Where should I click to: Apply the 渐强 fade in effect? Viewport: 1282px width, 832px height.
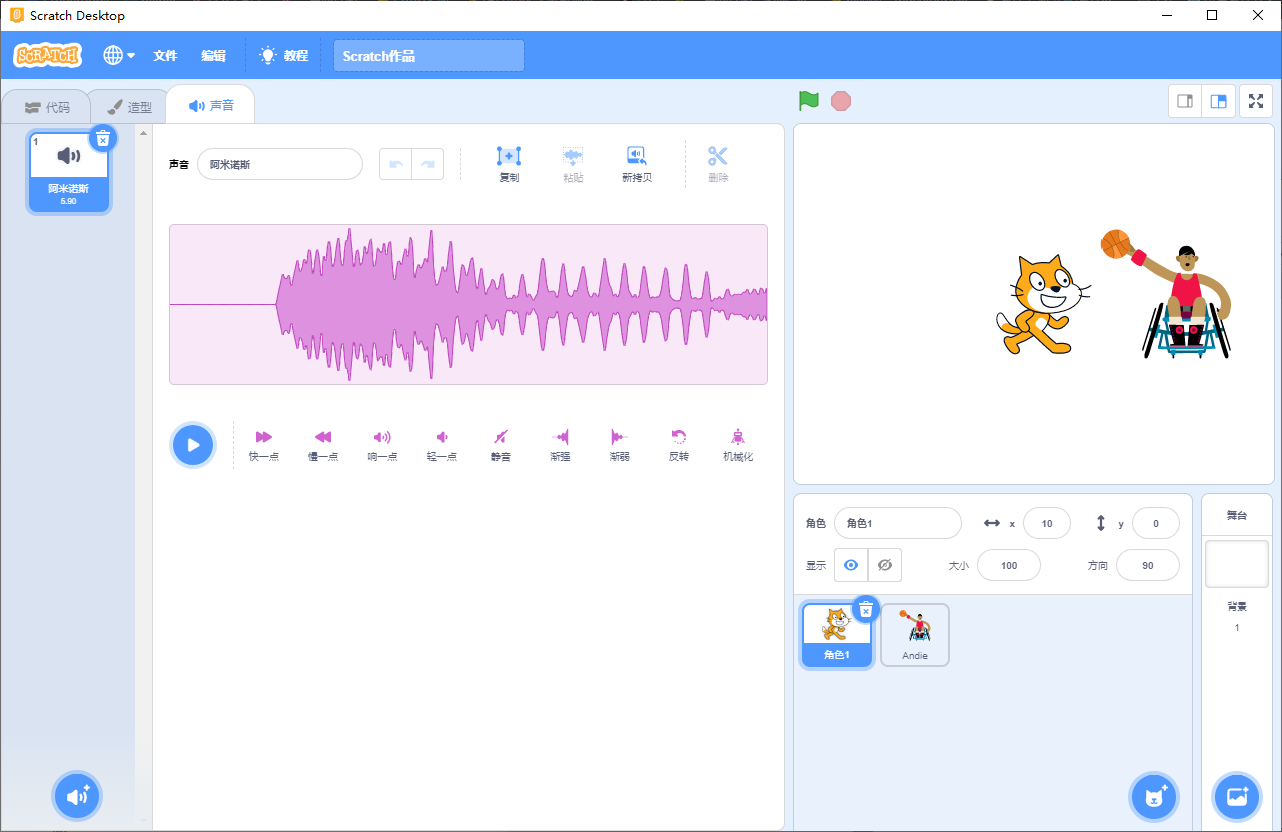tap(560, 445)
